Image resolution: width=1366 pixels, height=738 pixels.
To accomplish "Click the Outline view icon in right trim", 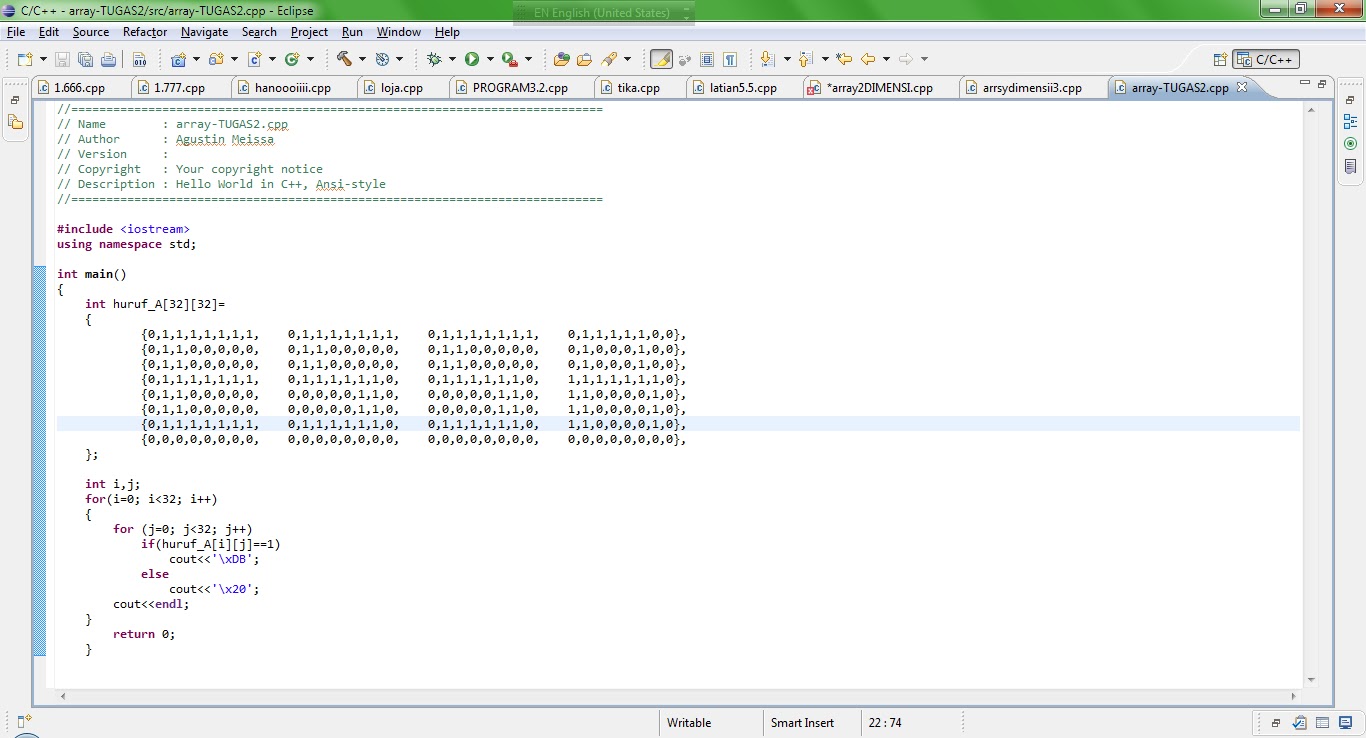I will (x=1351, y=122).
